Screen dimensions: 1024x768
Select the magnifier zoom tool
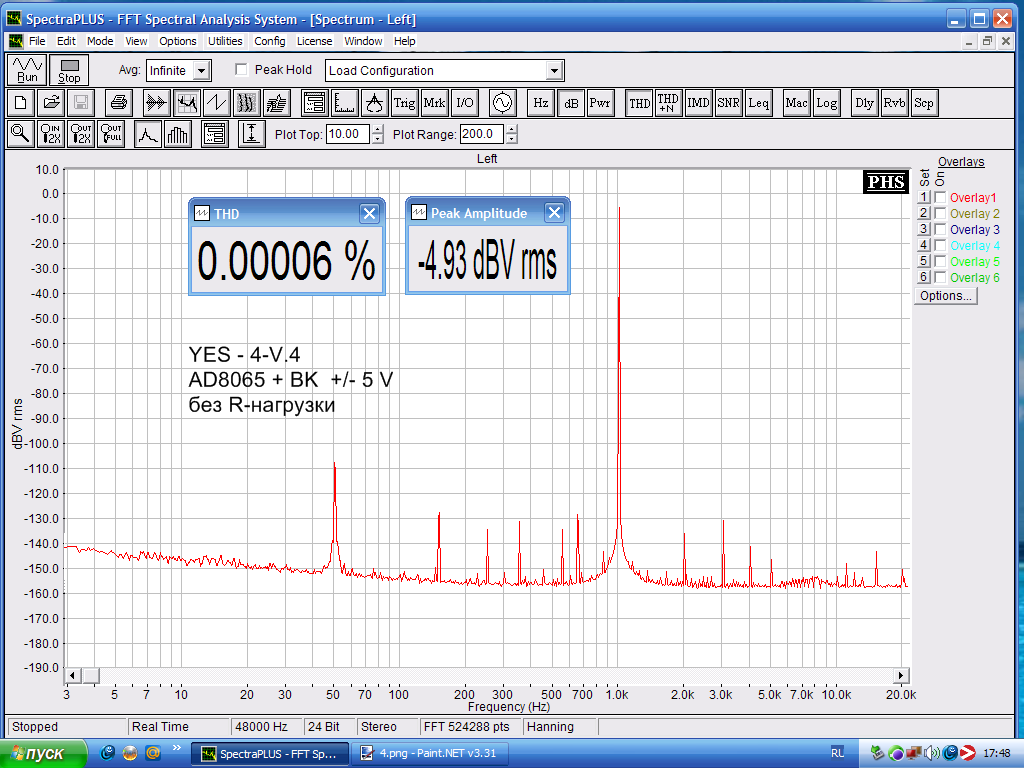pos(20,134)
